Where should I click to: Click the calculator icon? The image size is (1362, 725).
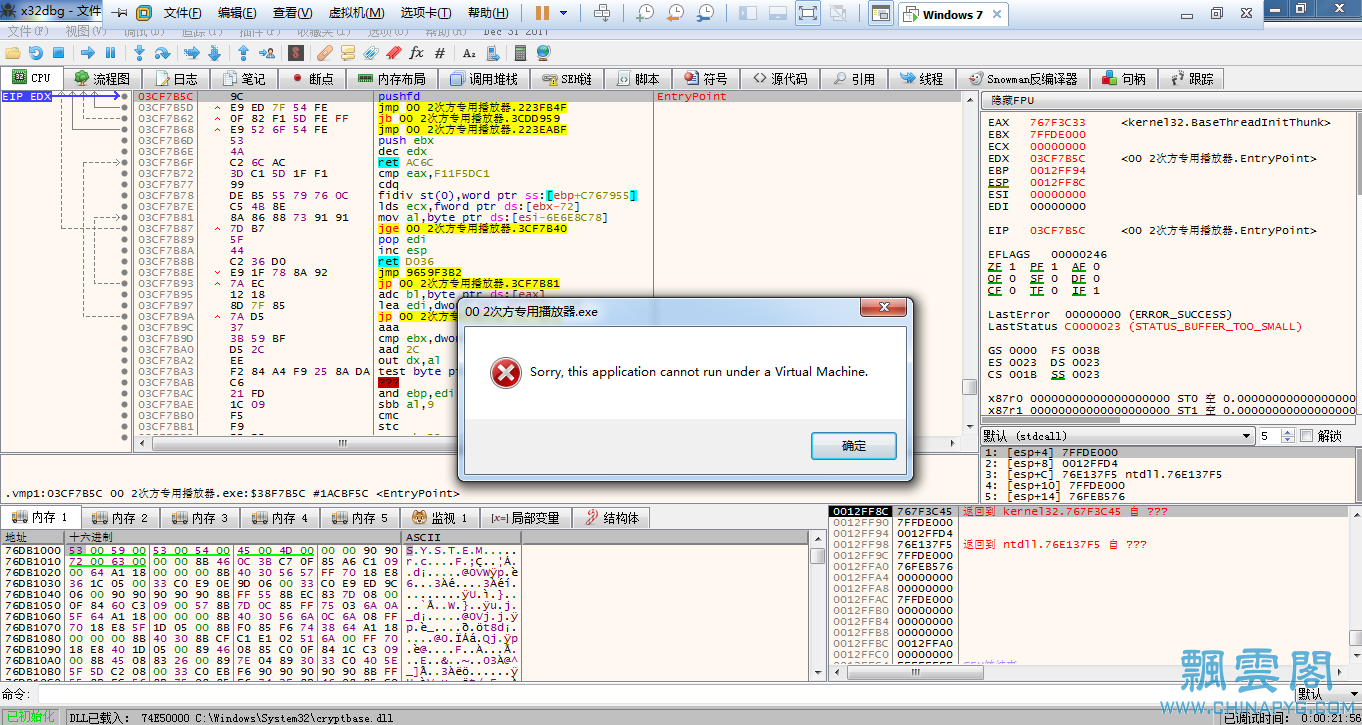520,52
